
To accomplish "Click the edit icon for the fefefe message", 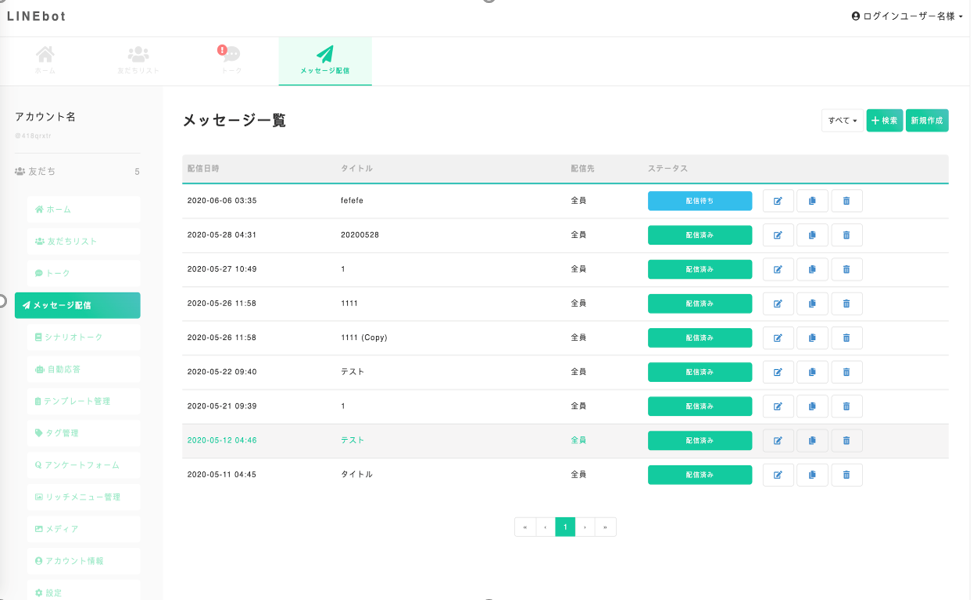I will point(778,201).
